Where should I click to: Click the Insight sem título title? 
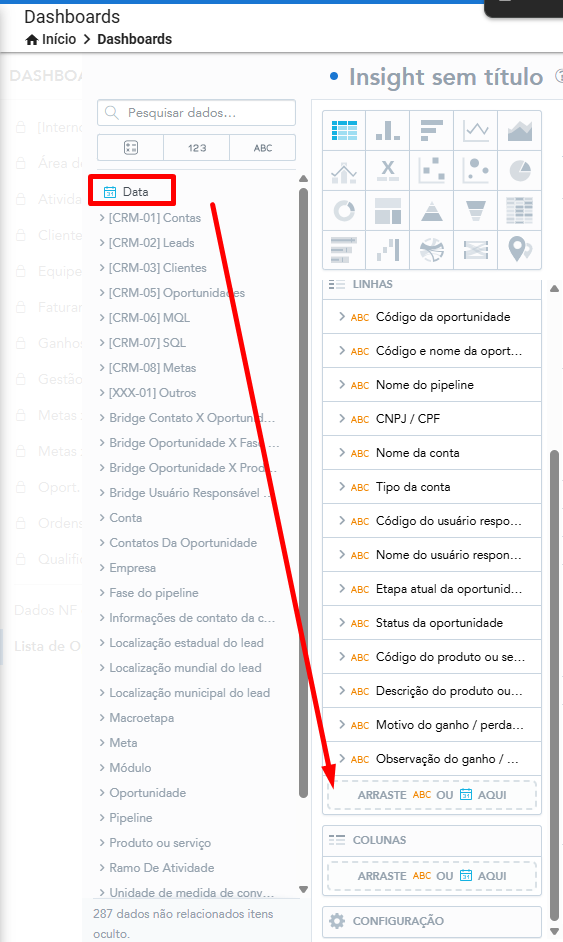(x=446, y=77)
